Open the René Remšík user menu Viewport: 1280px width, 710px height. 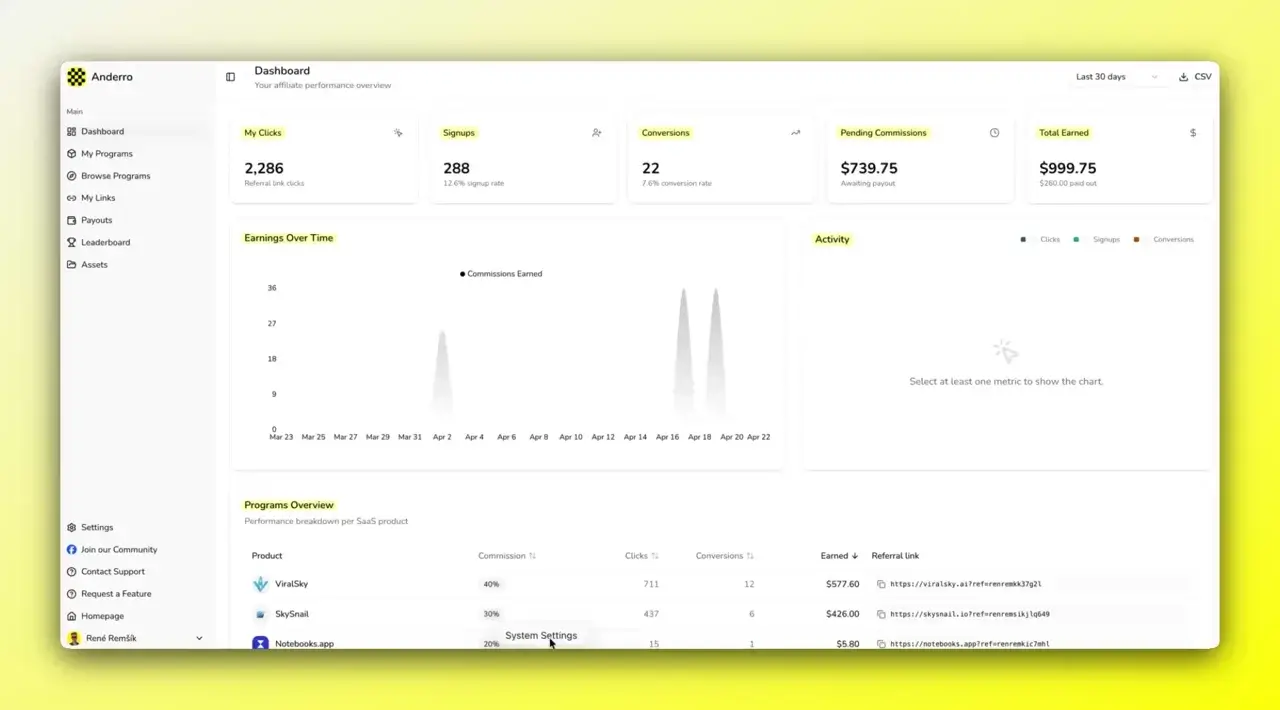(x=135, y=638)
